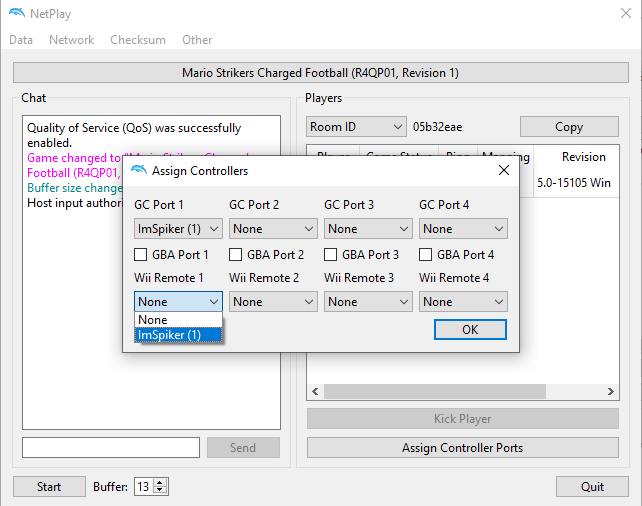
Task: Decrease the Buffer value with down arrow
Action: tap(160, 491)
